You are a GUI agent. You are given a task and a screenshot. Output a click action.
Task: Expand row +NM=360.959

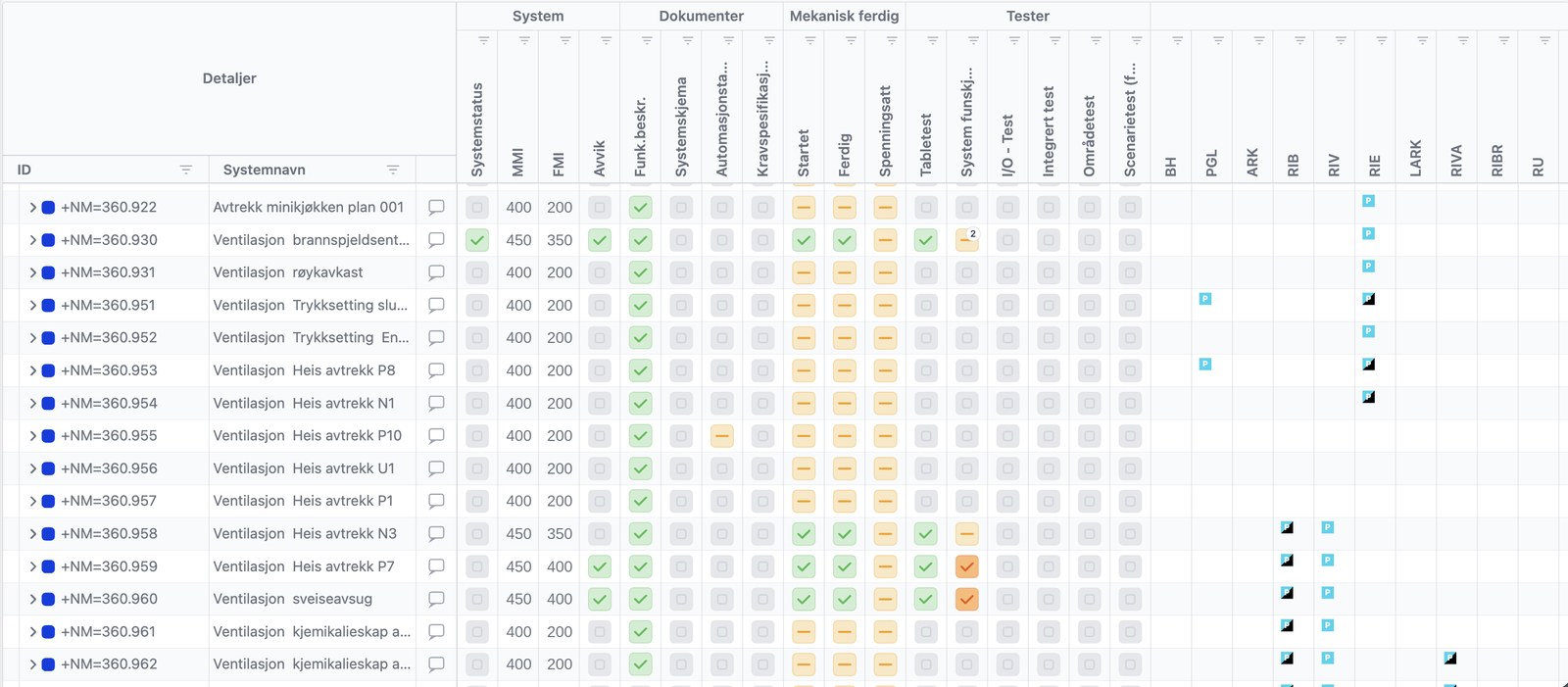(32, 566)
